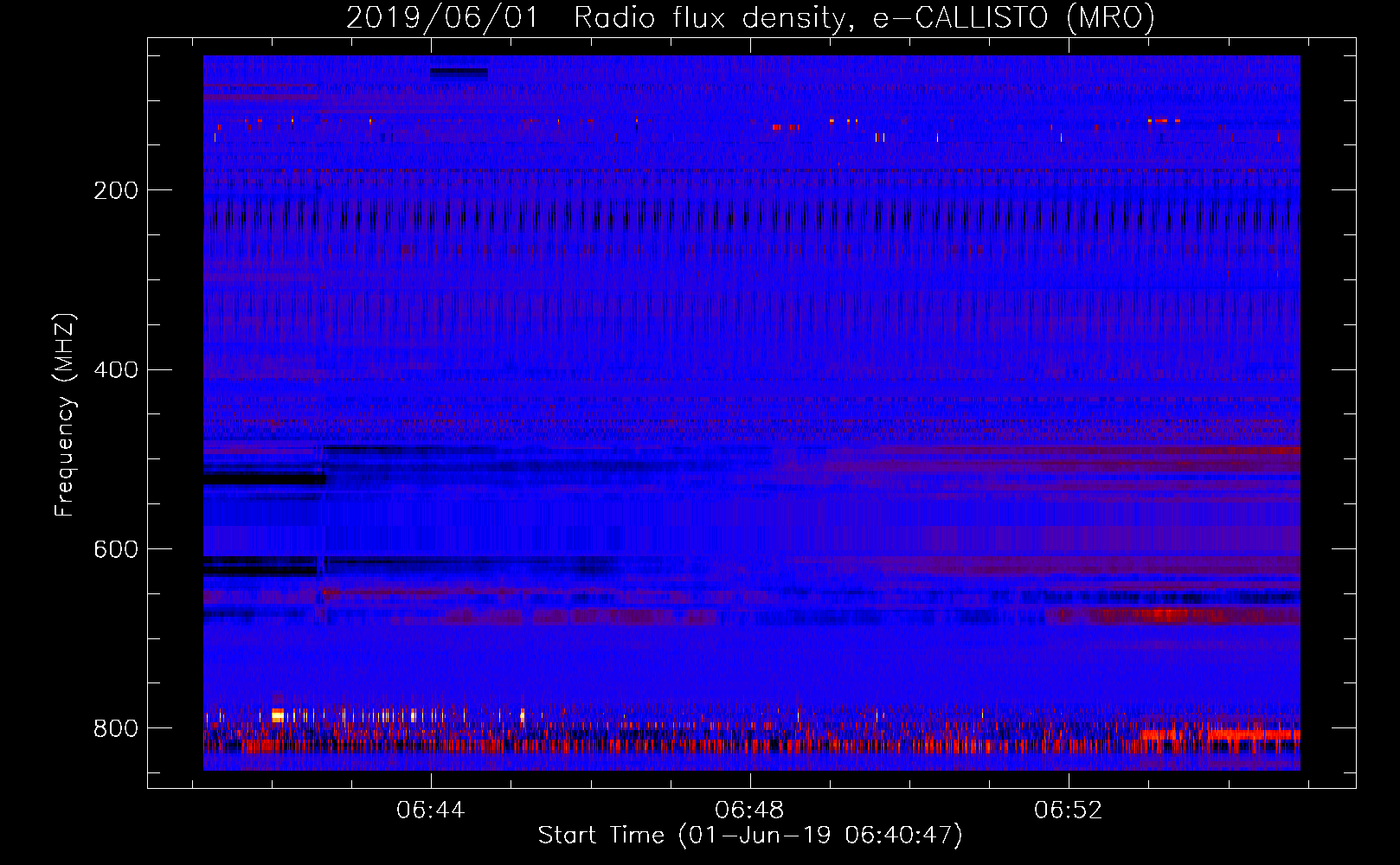Click the 800 frequency tick label
Viewport: 1400px width, 865px height.
tap(116, 728)
